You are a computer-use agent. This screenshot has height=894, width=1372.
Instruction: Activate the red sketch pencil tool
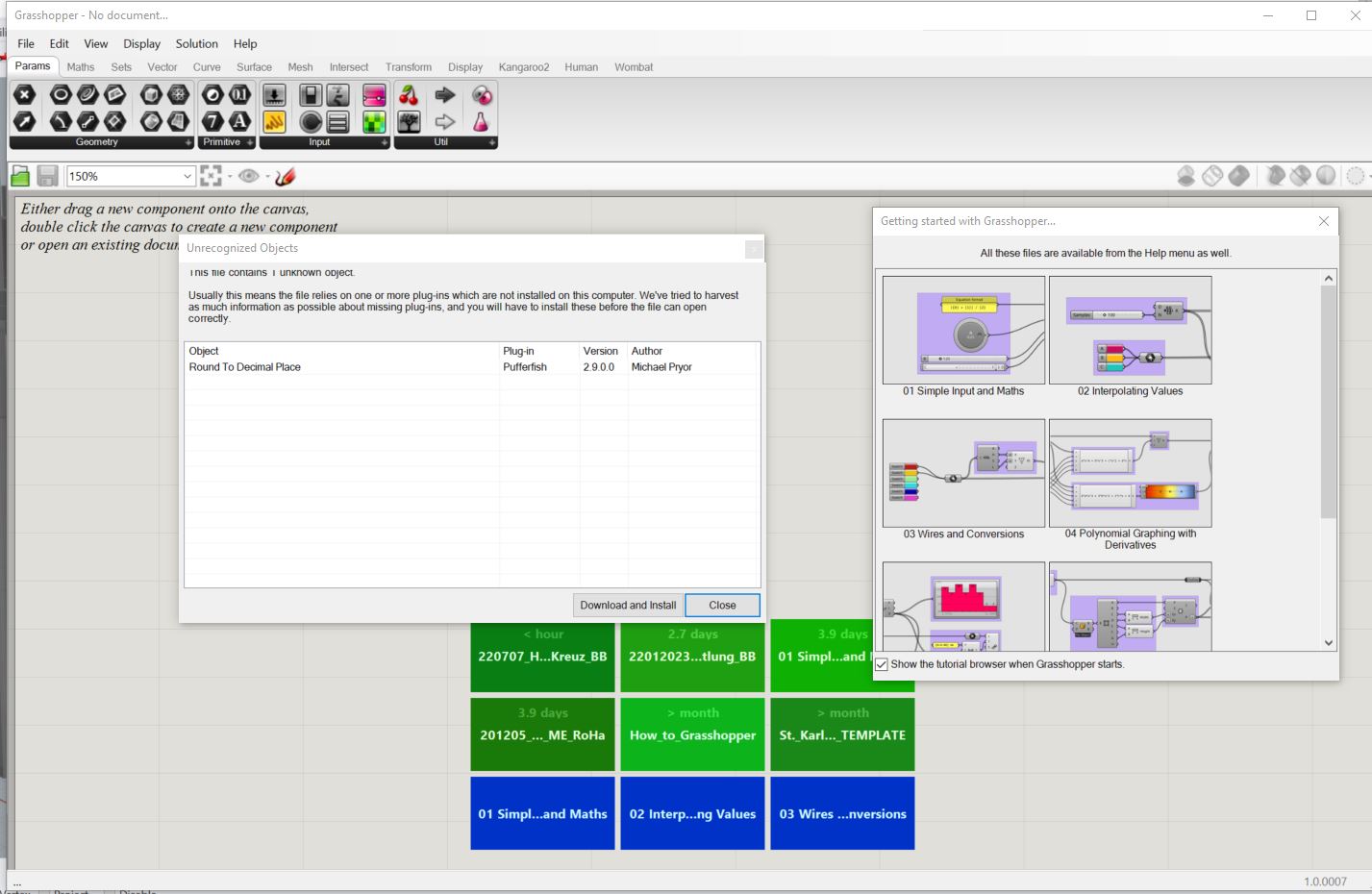tap(285, 176)
